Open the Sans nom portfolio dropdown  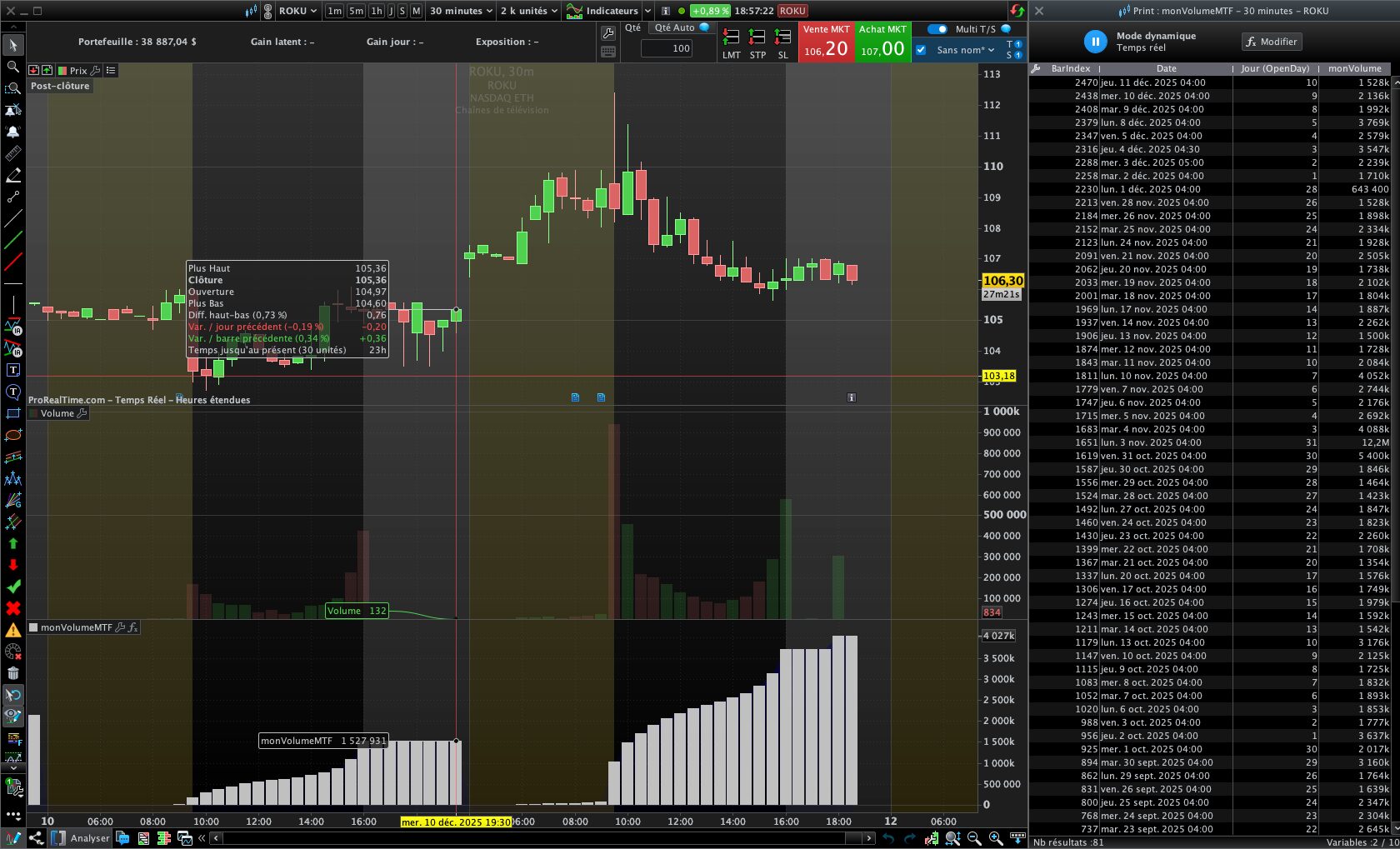pos(966,50)
